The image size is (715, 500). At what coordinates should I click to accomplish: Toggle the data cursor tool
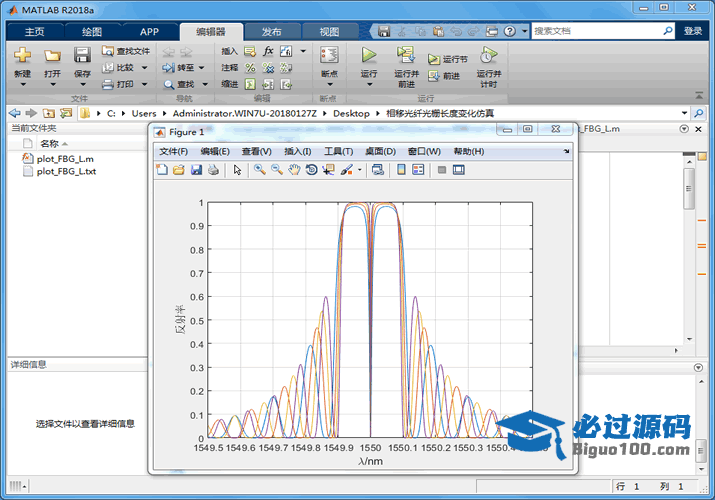tap(328, 170)
